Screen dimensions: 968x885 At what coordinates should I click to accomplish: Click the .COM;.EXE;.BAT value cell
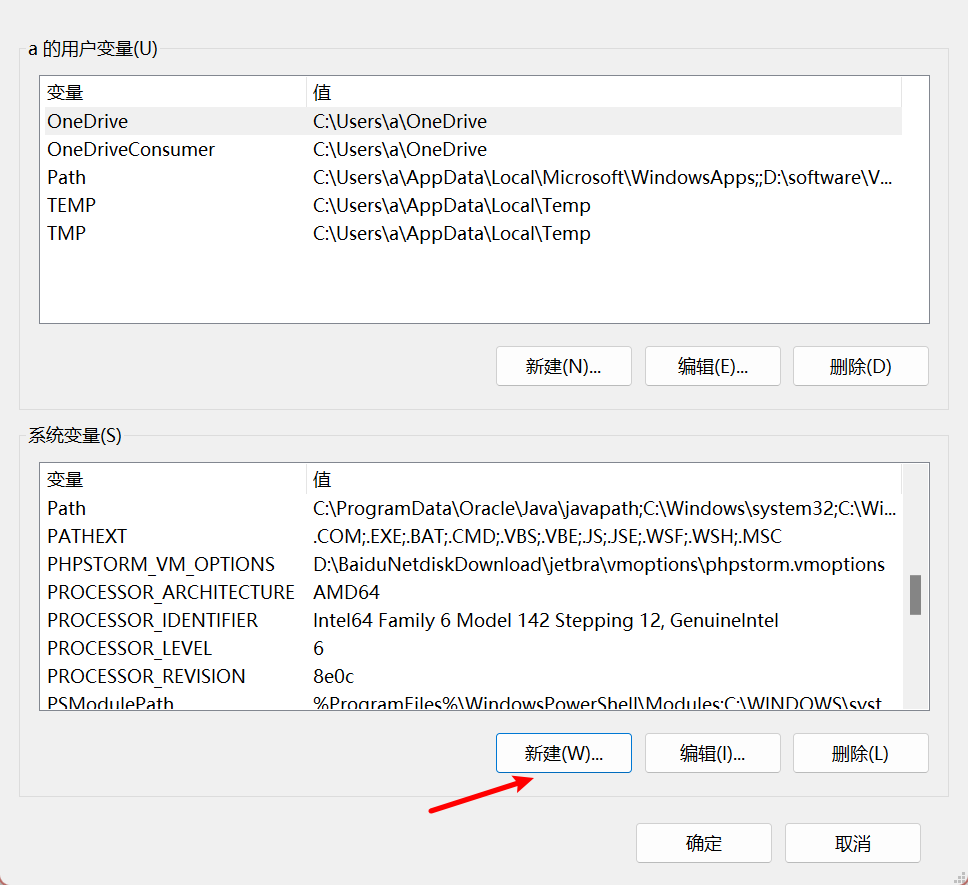(547, 536)
